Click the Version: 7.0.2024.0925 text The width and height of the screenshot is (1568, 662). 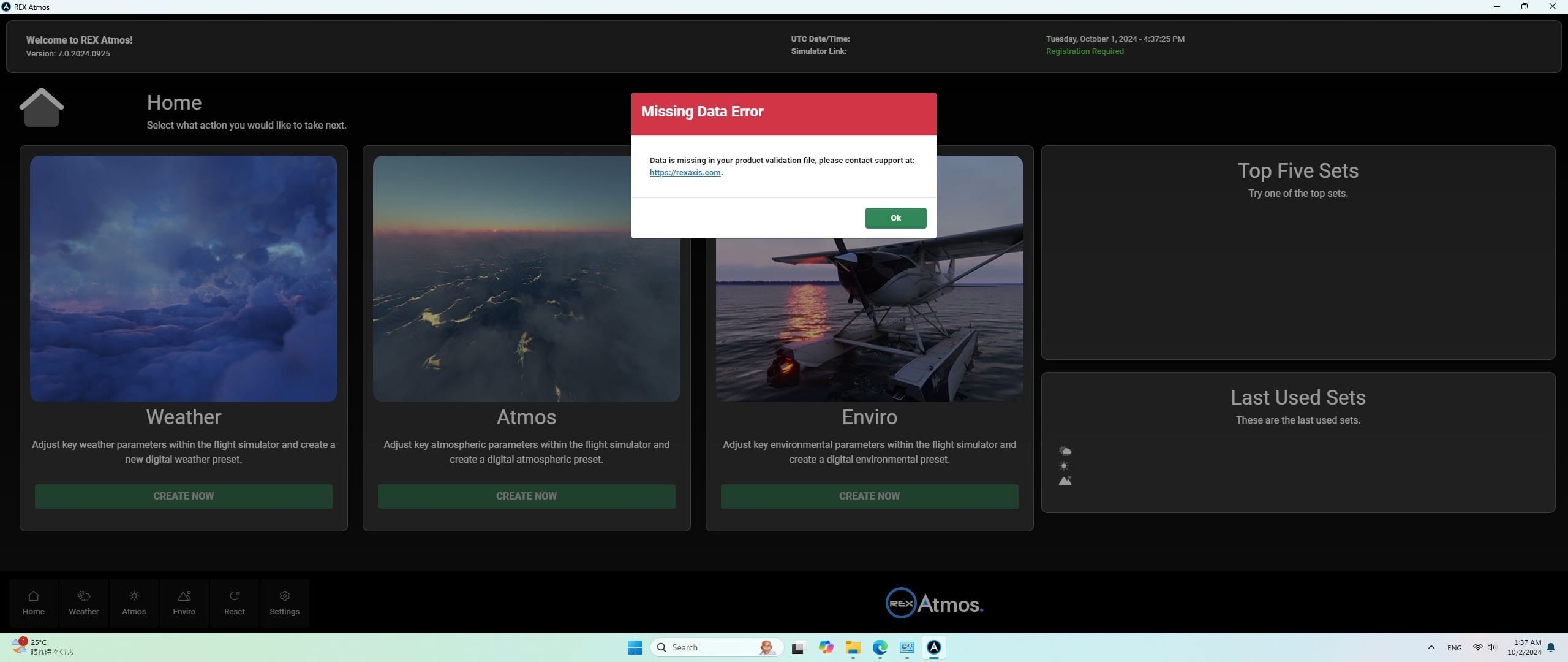68,54
